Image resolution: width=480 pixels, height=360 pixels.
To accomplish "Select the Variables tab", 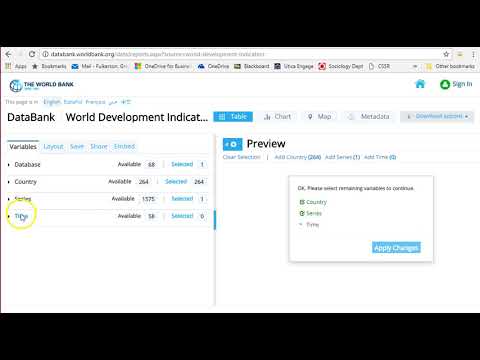I will (x=23, y=147).
